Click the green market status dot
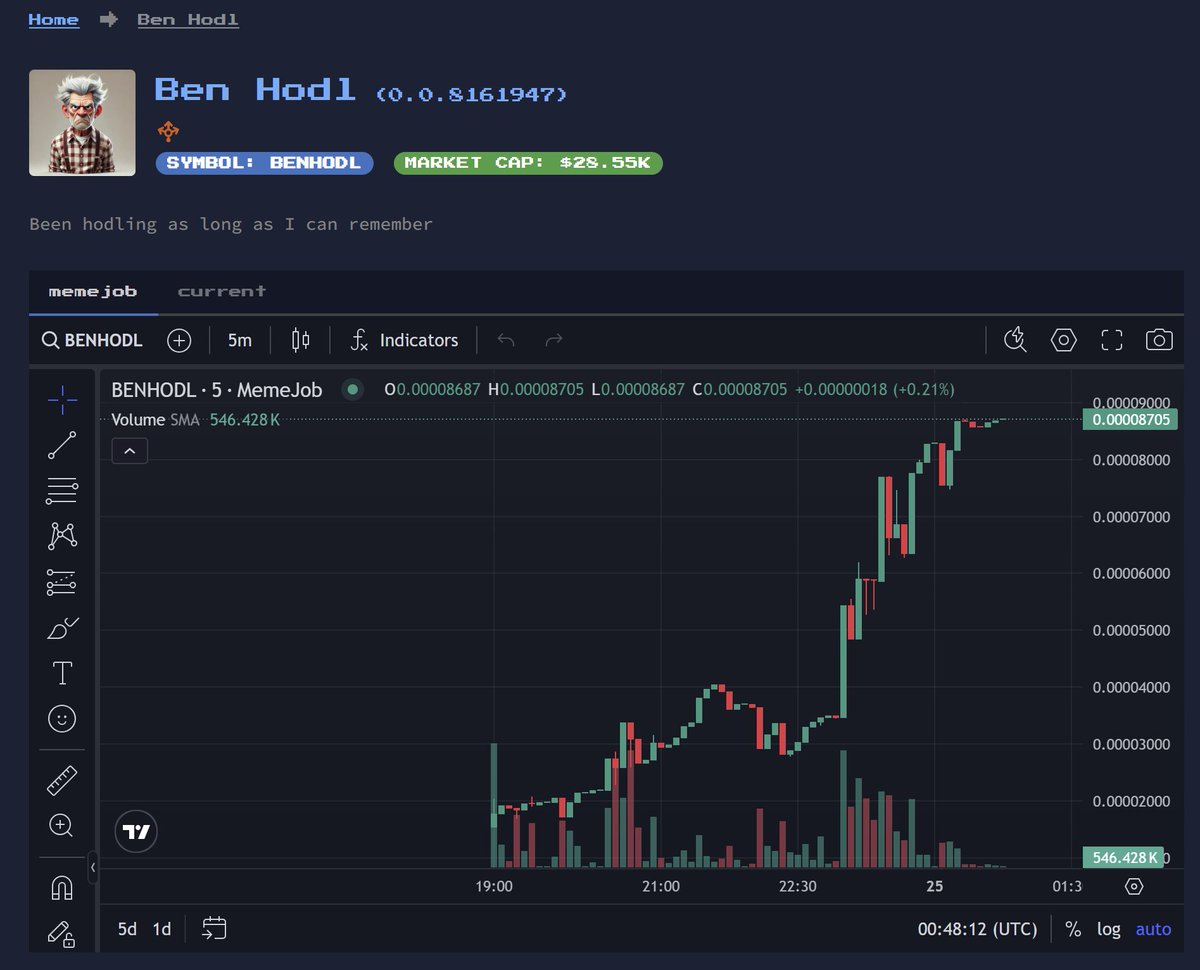 [352, 390]
